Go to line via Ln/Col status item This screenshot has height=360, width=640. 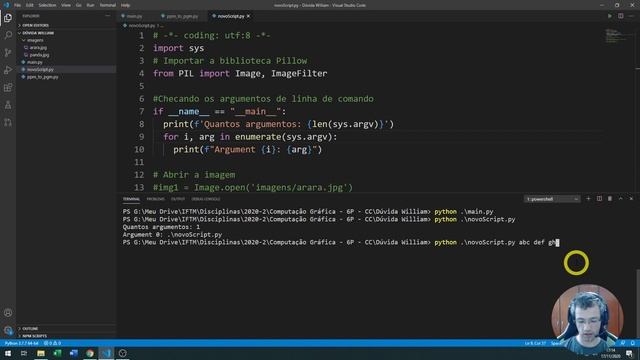pos(535,343)
